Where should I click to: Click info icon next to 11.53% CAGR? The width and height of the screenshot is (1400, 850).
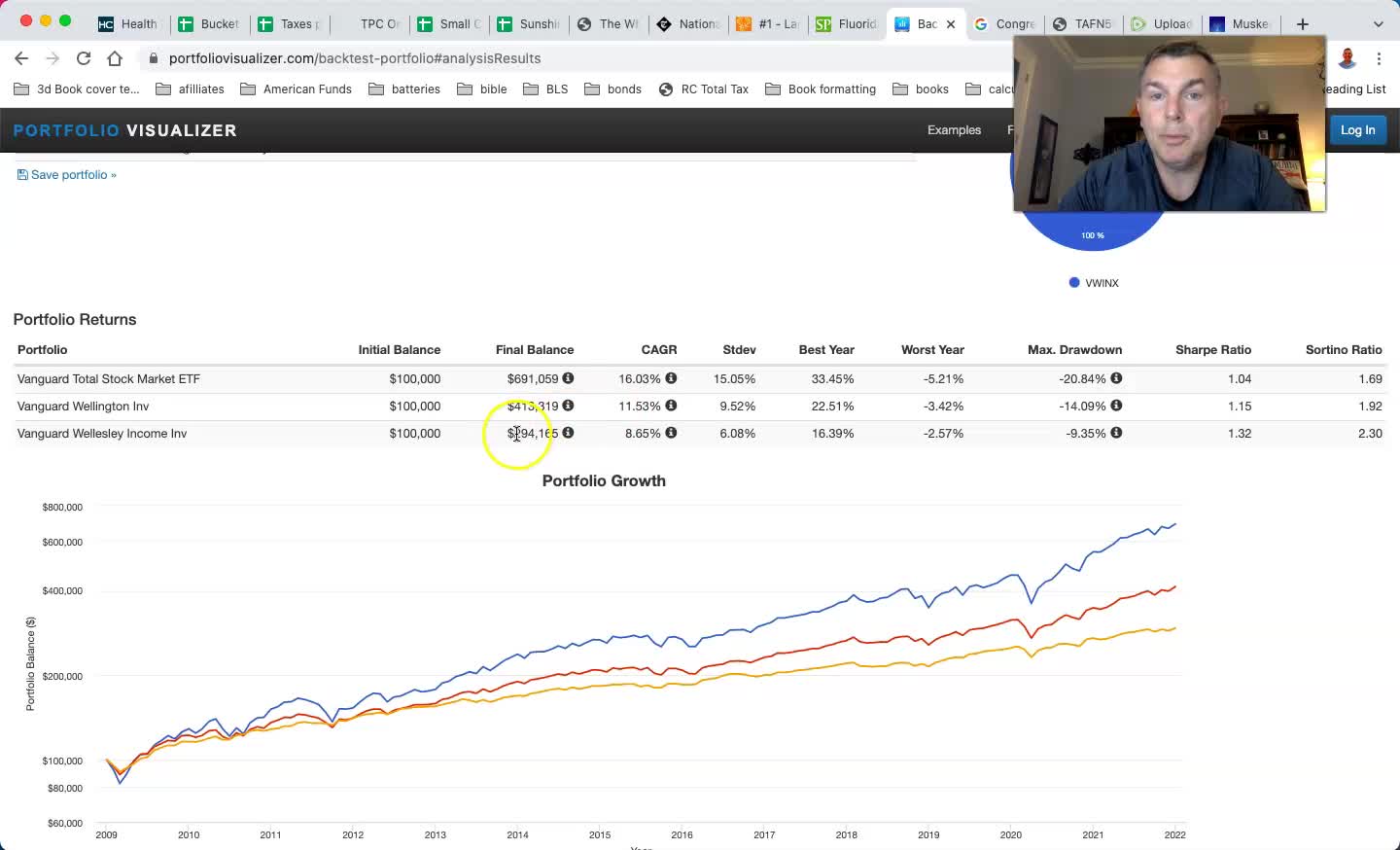coord(671,406)
